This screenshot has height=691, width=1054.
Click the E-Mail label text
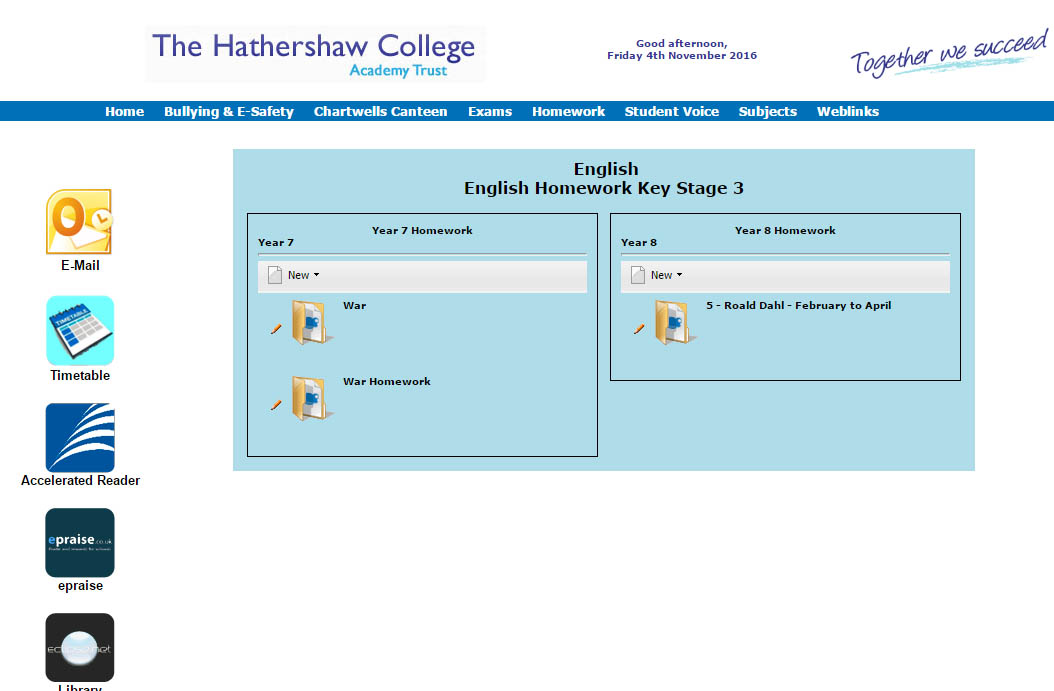pos(80,266)
